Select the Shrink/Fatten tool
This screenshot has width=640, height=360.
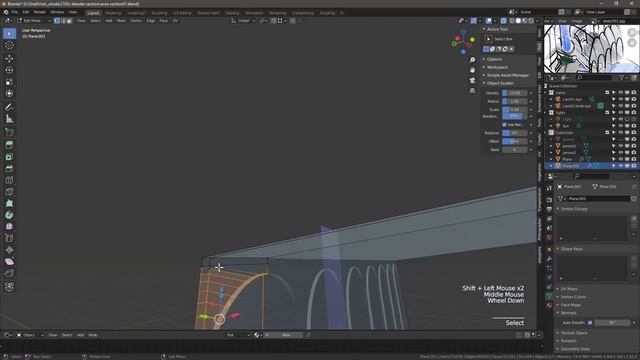click(x=9, y=250)
